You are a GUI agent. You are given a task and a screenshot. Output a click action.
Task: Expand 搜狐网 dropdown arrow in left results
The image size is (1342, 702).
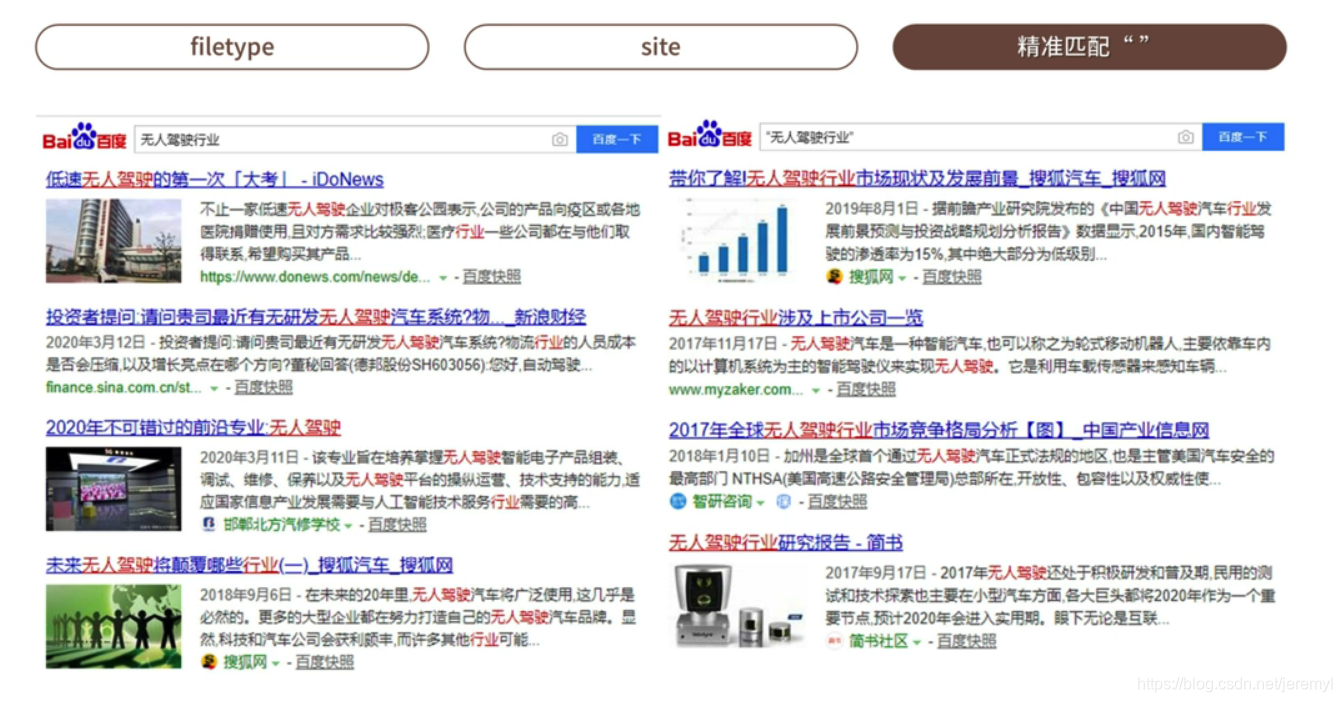[276, 663]
